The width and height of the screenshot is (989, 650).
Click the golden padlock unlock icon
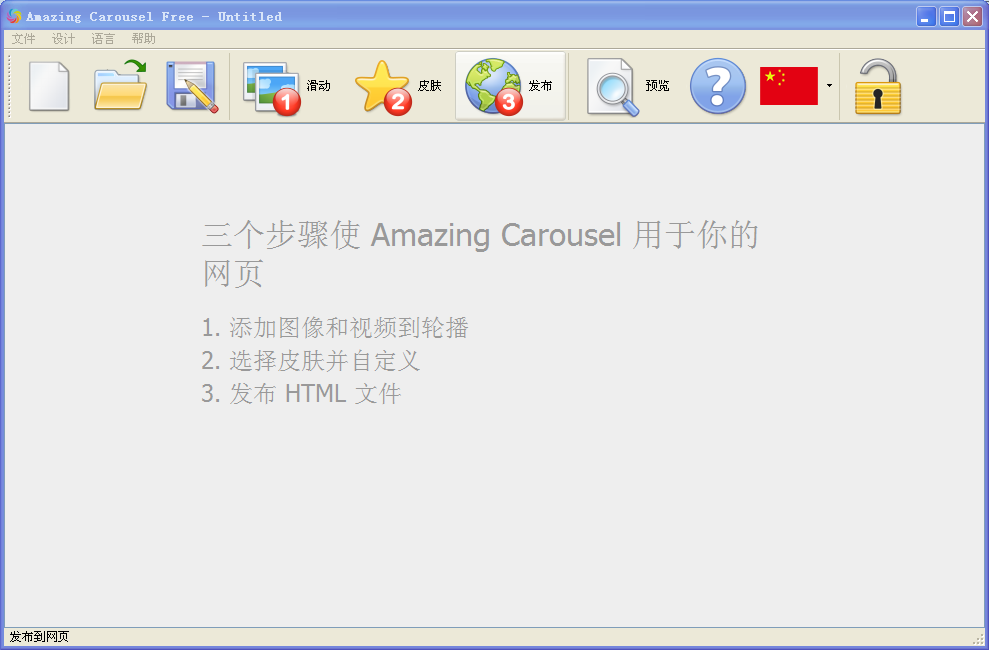(x=878, y=86)
